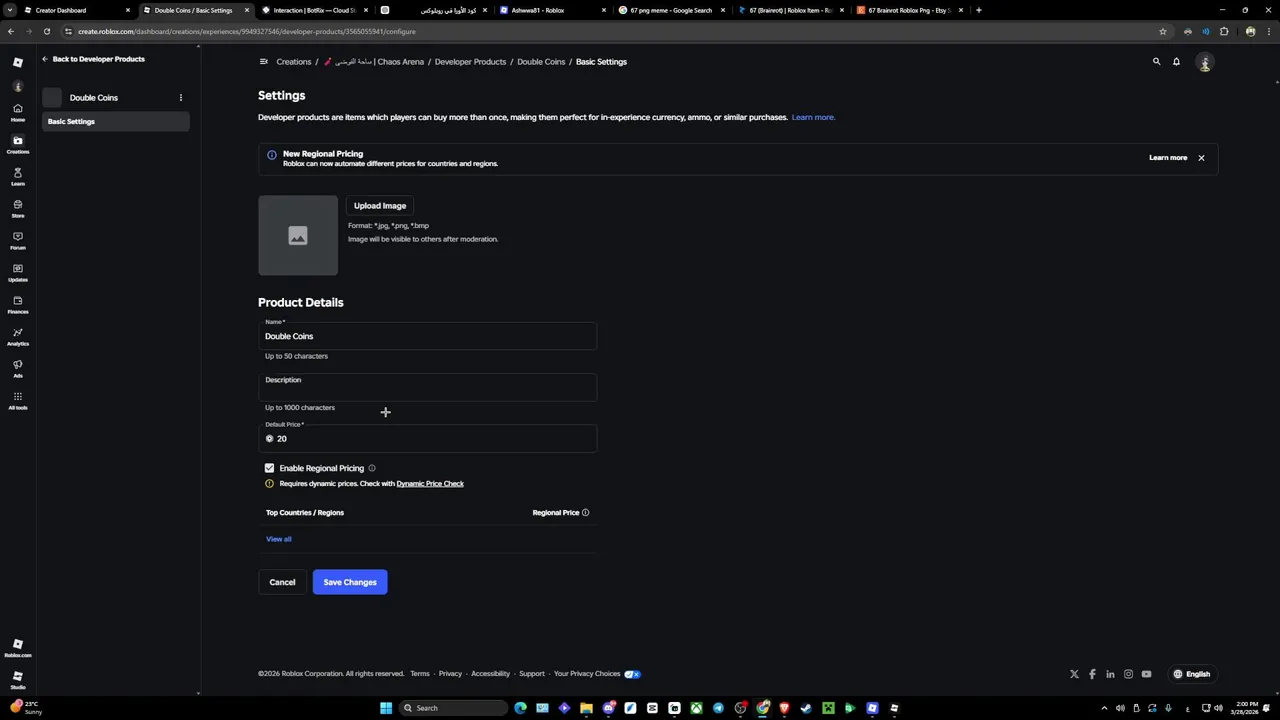Open the All tools grid icon
Screen dimensions: 1280x720
click(x=18, y=400)
